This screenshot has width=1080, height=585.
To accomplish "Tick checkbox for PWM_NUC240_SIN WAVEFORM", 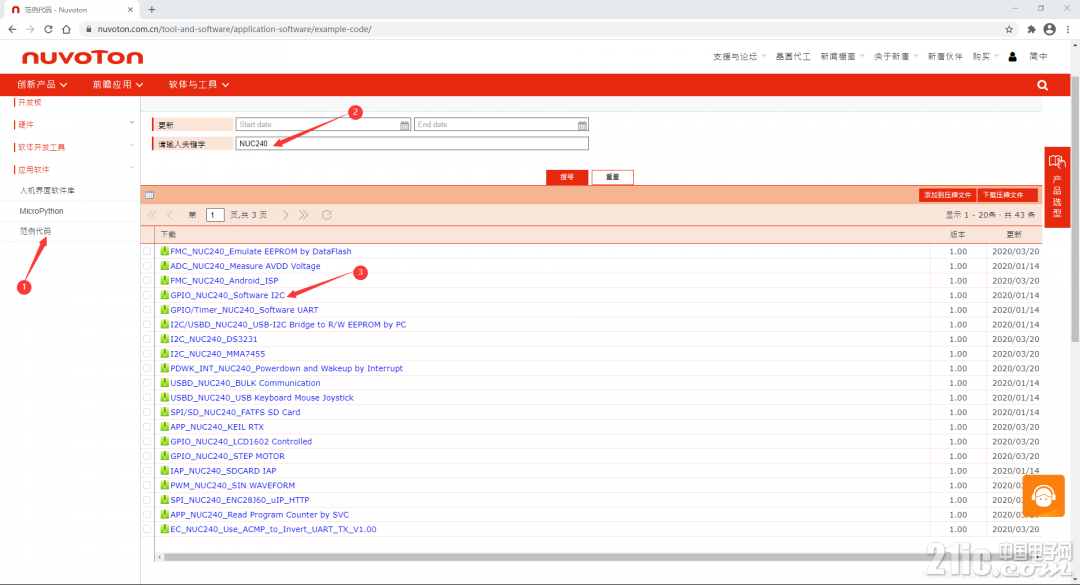I will point(147,486).
